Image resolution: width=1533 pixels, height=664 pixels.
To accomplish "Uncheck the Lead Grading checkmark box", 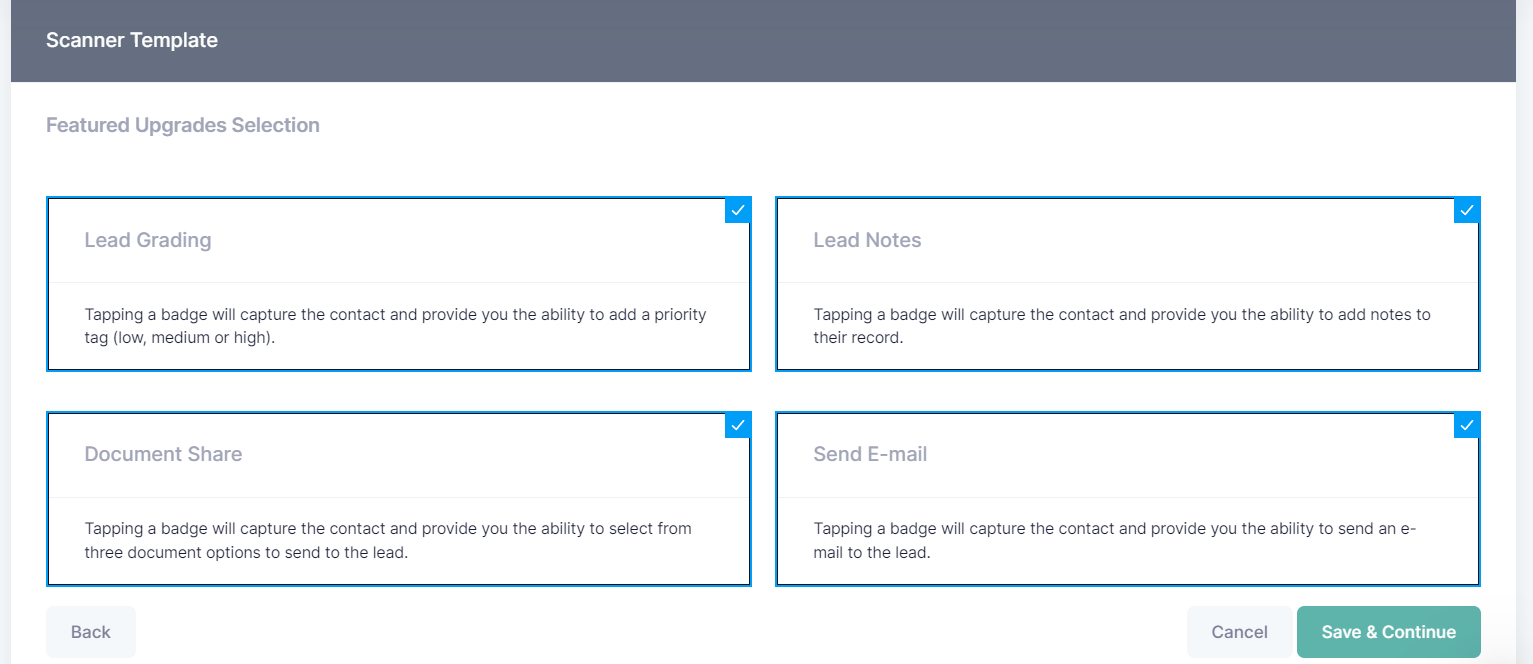I will pos(737,211).
